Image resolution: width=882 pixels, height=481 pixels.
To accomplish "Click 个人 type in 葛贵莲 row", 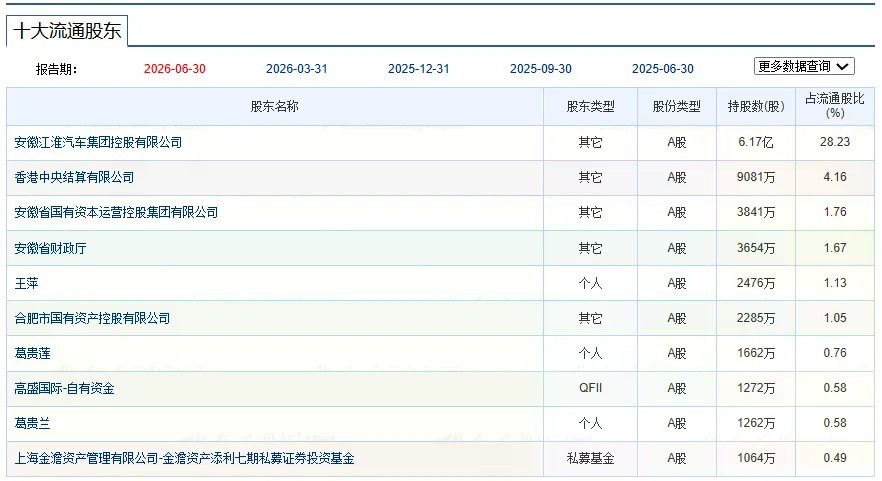I will click(590, 353).
